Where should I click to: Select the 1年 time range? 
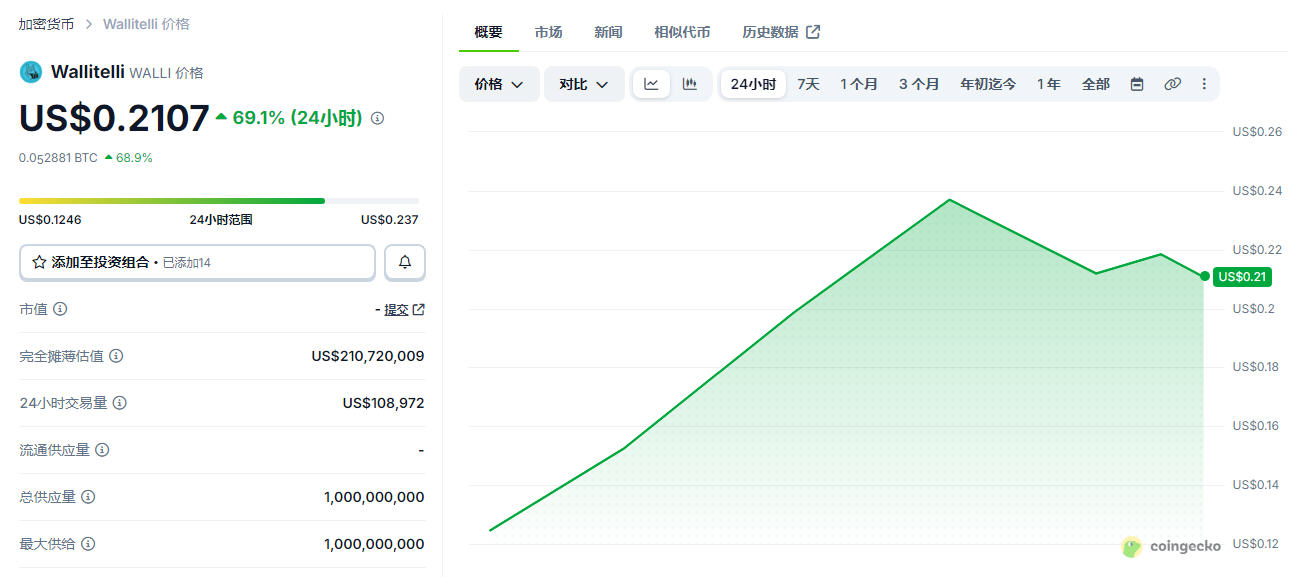point(1049,84)
